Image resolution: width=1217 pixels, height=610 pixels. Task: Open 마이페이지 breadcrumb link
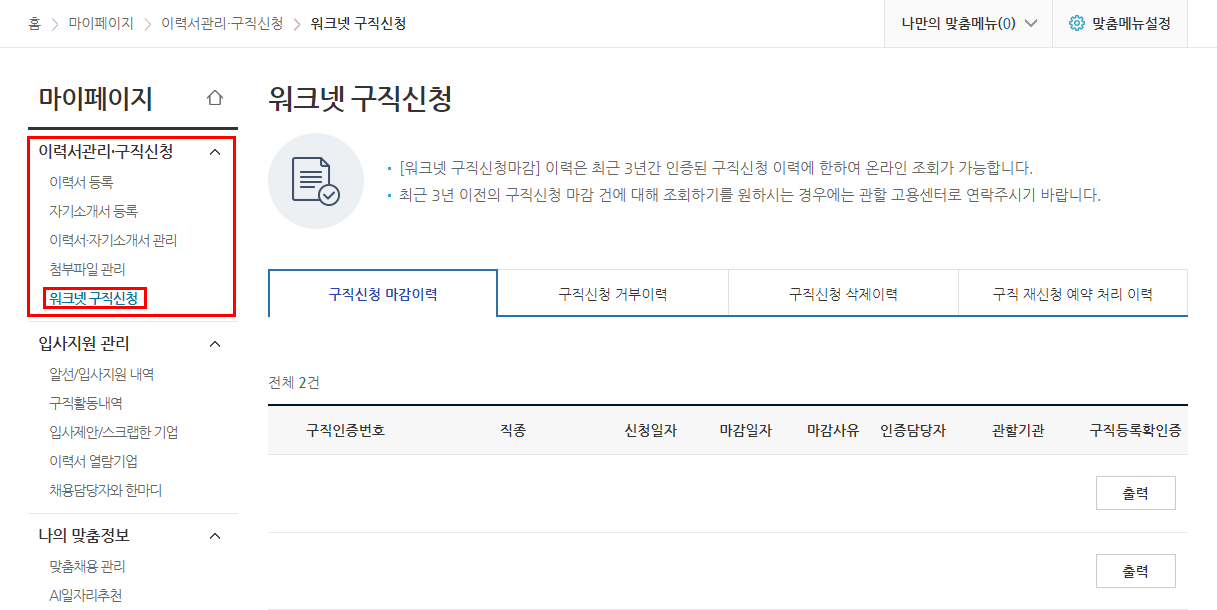pos(101,23)
